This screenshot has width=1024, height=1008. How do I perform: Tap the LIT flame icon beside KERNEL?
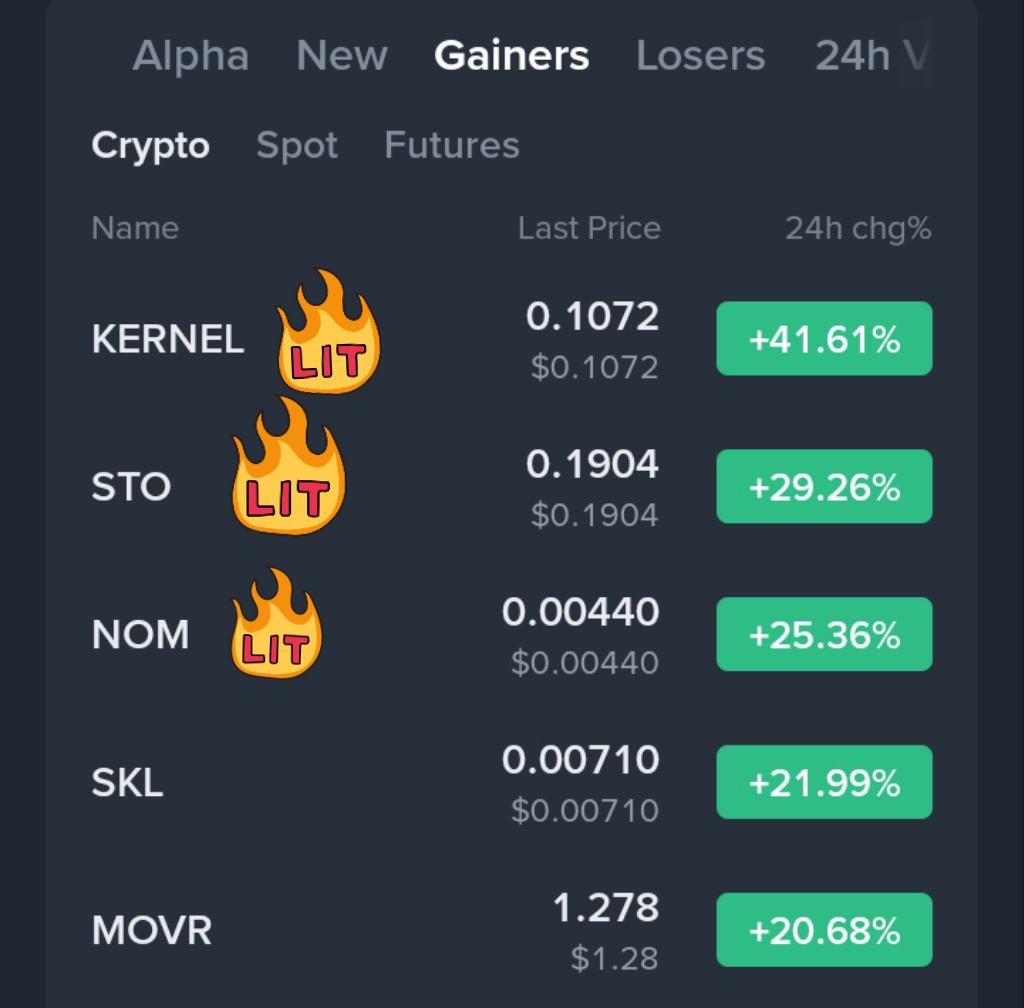(328, 334)
